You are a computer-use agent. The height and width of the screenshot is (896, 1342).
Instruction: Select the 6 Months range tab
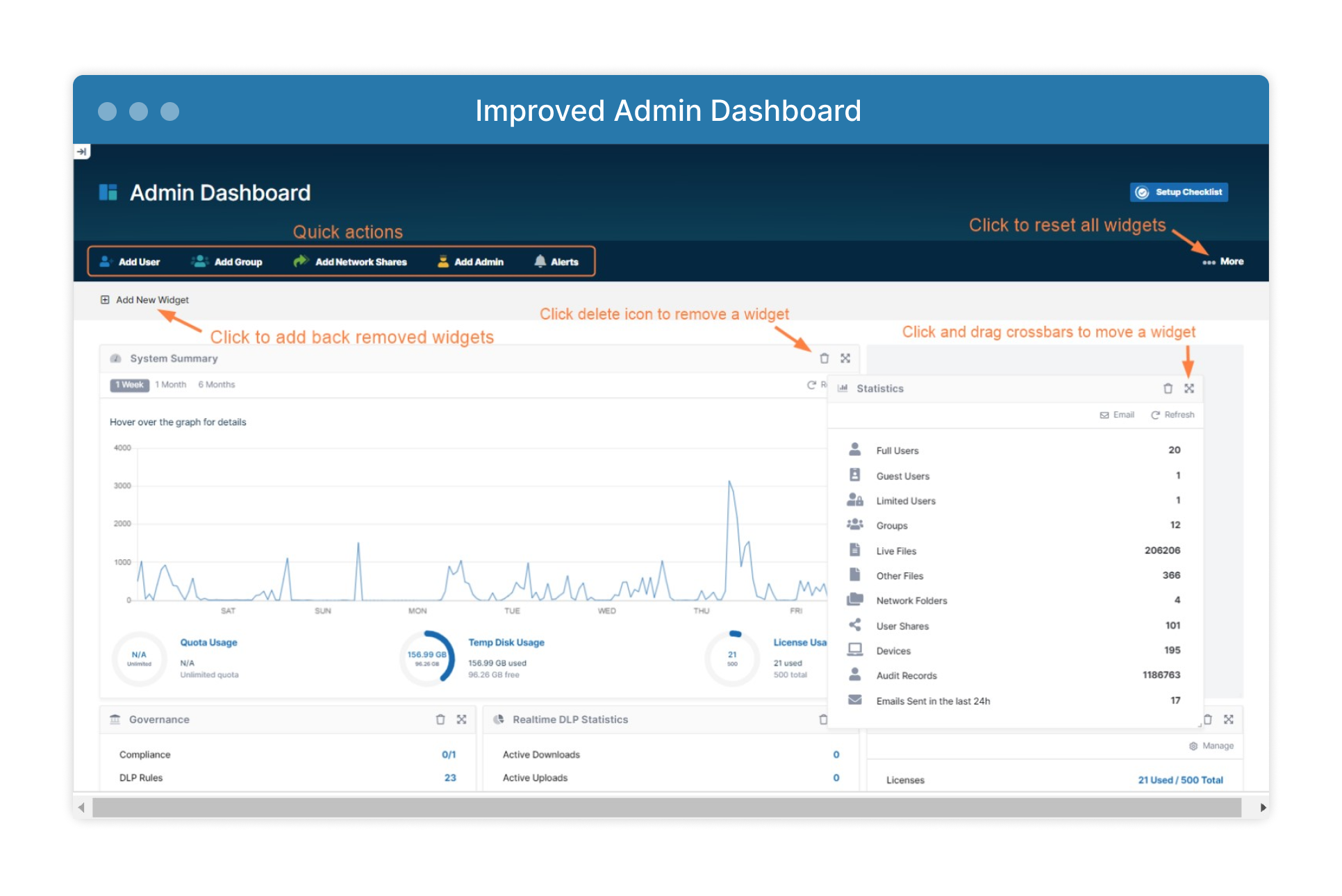[x=217, y=385]
